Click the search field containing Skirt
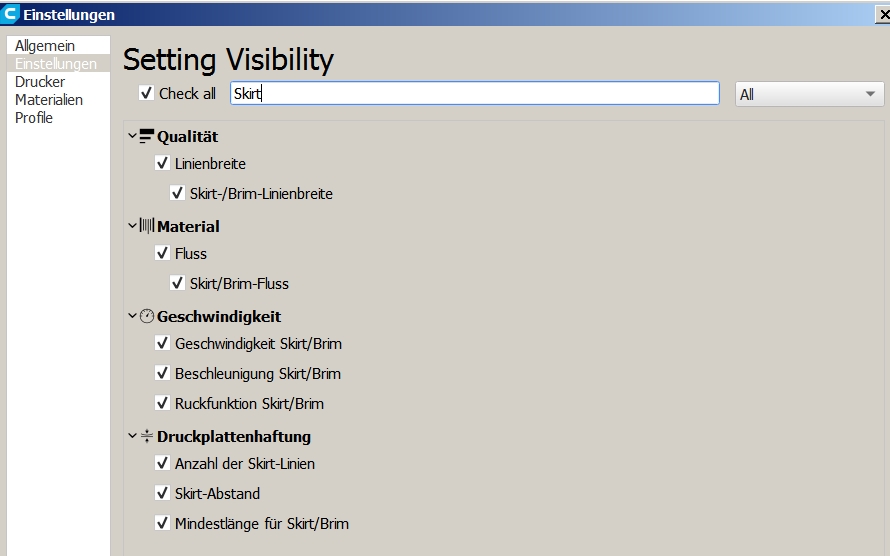 [474, 94]
